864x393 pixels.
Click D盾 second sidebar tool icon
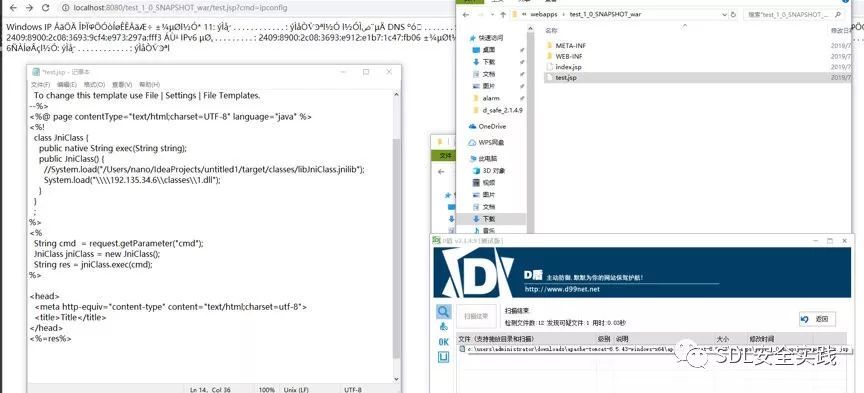[x=444, y=326]
